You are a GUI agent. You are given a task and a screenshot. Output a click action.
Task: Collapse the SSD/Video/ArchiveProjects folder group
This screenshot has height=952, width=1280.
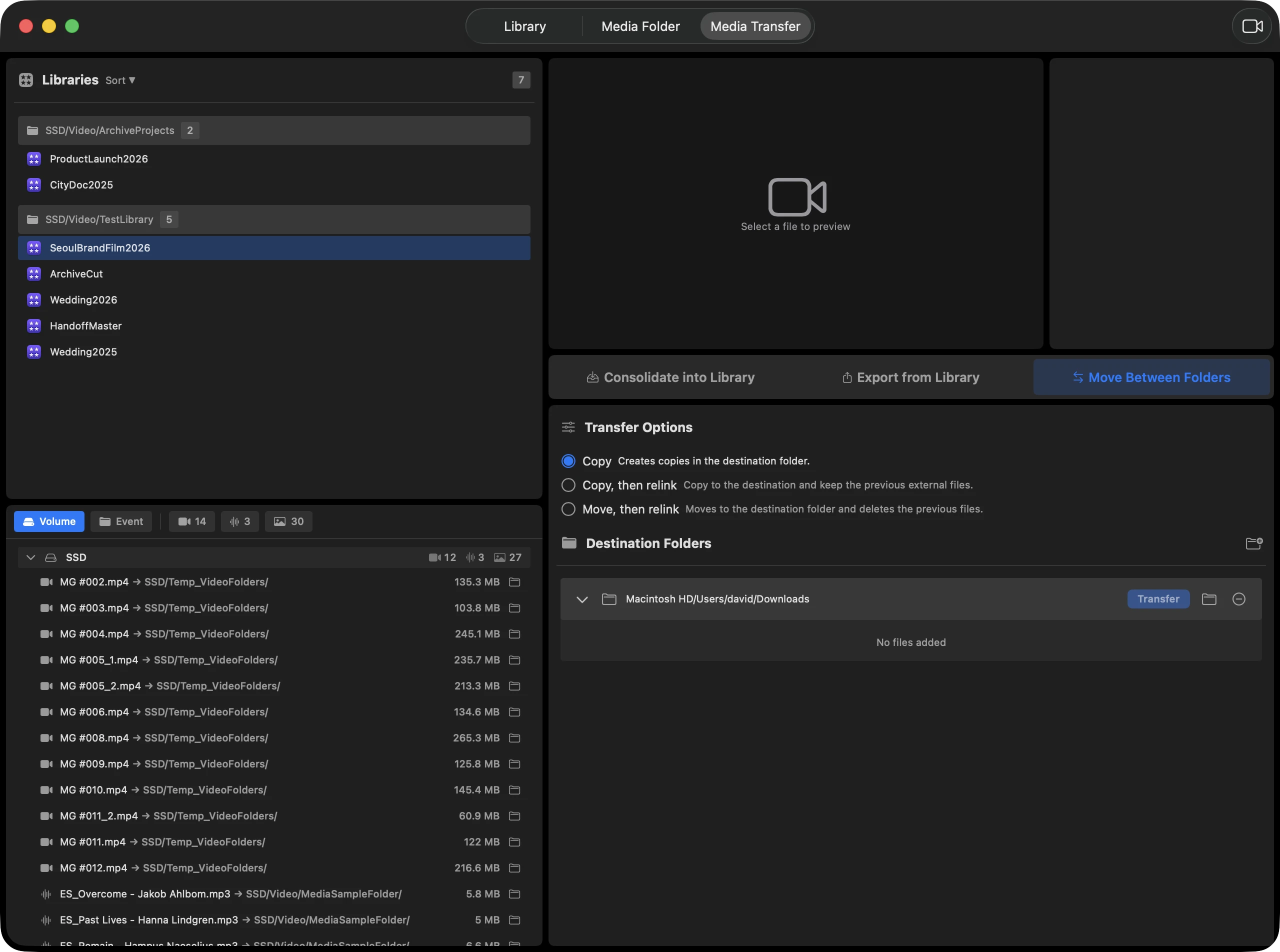tap(274, 130)
